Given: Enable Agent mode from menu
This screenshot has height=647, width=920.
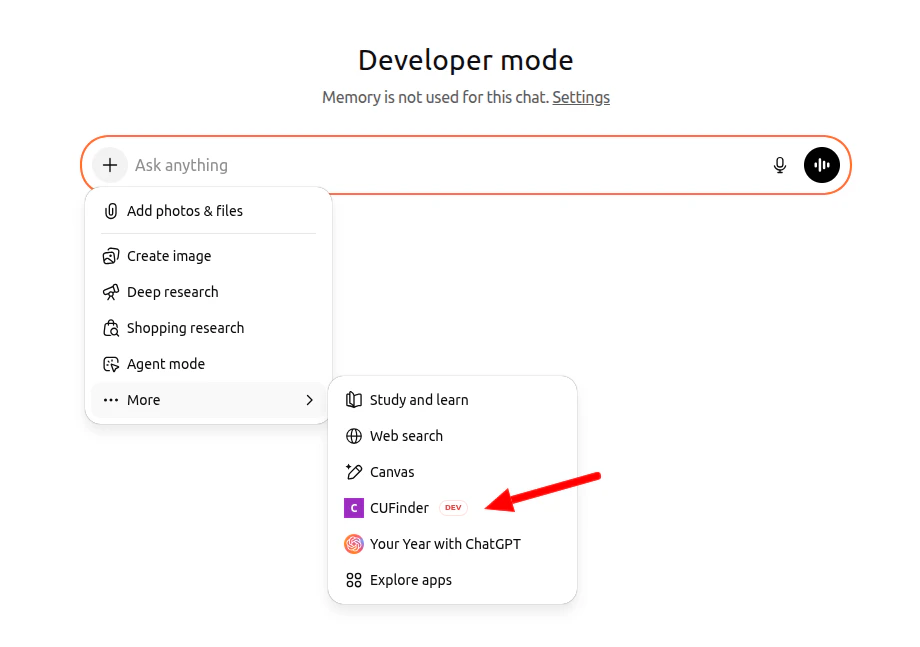Looking at the screenshot, I should 208,364.
